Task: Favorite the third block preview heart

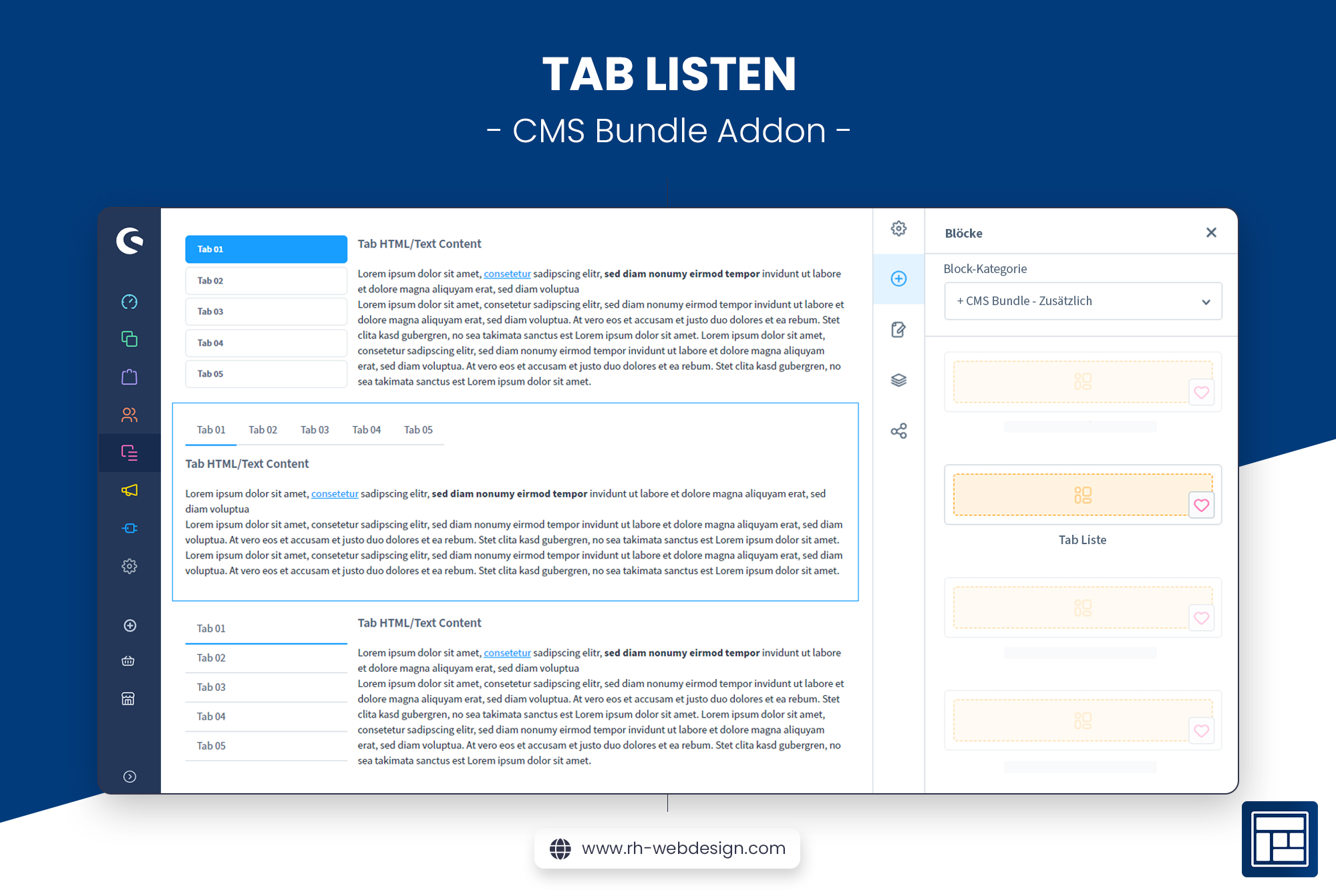Action: [x=1201, y=618]
